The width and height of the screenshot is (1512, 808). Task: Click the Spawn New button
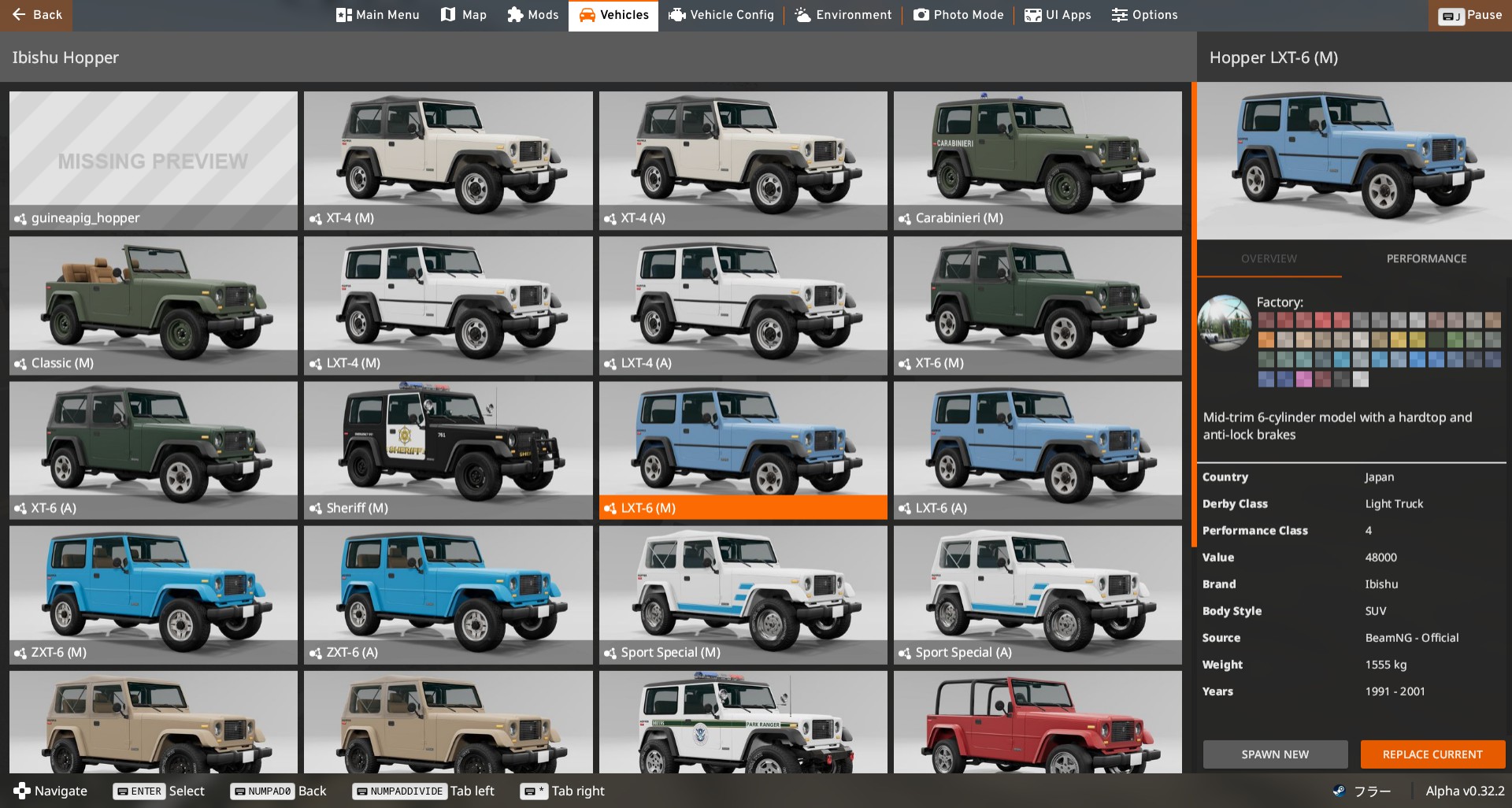1275,754
